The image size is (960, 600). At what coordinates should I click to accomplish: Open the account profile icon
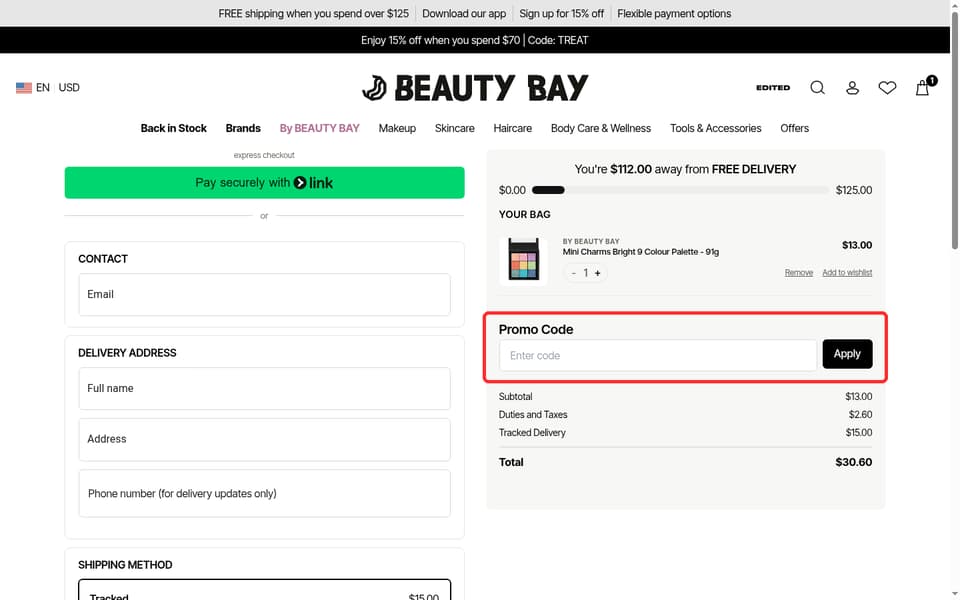(x=852, y=88)
